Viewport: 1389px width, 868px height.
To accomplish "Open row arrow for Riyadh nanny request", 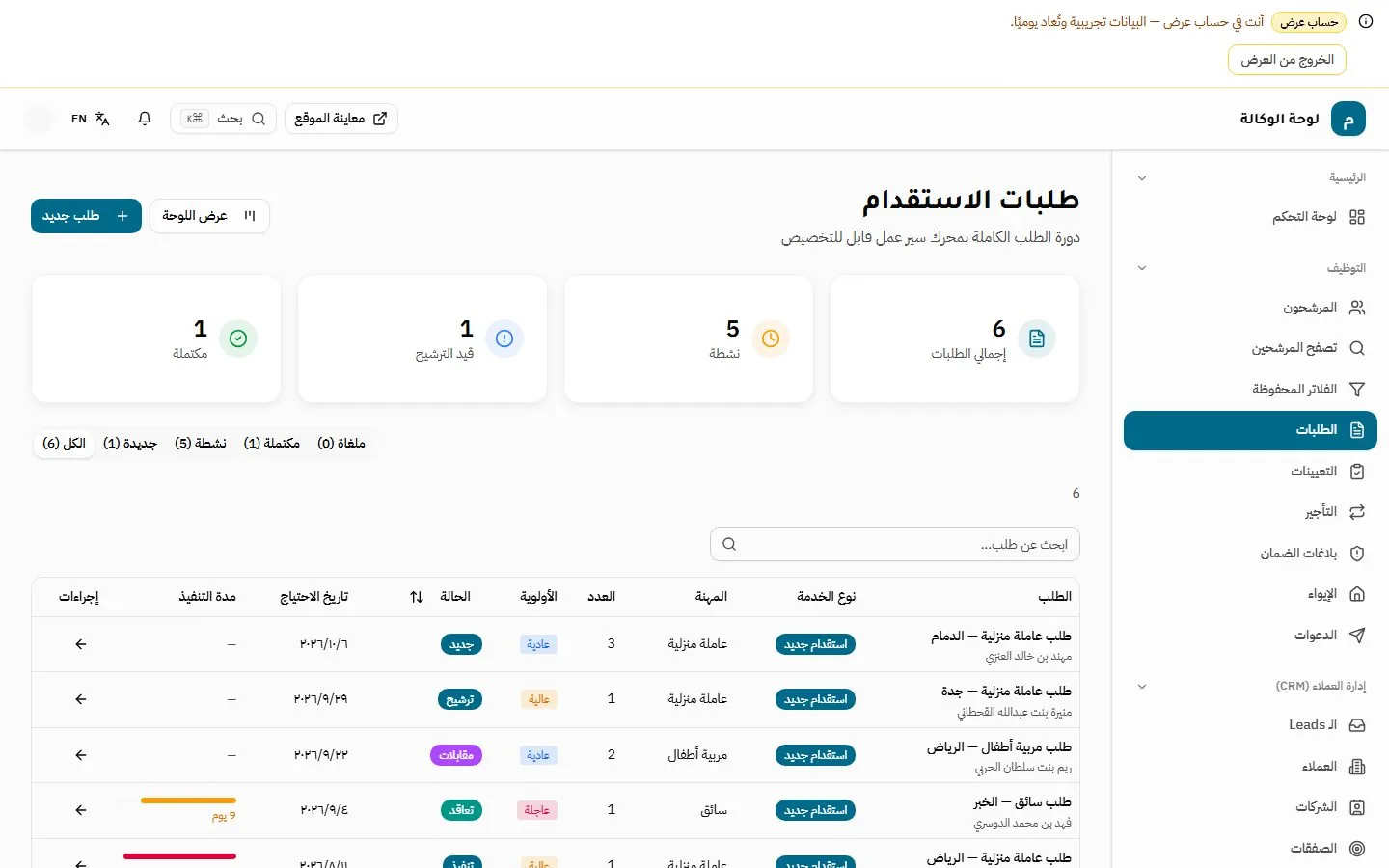I will tap(81, 755).
